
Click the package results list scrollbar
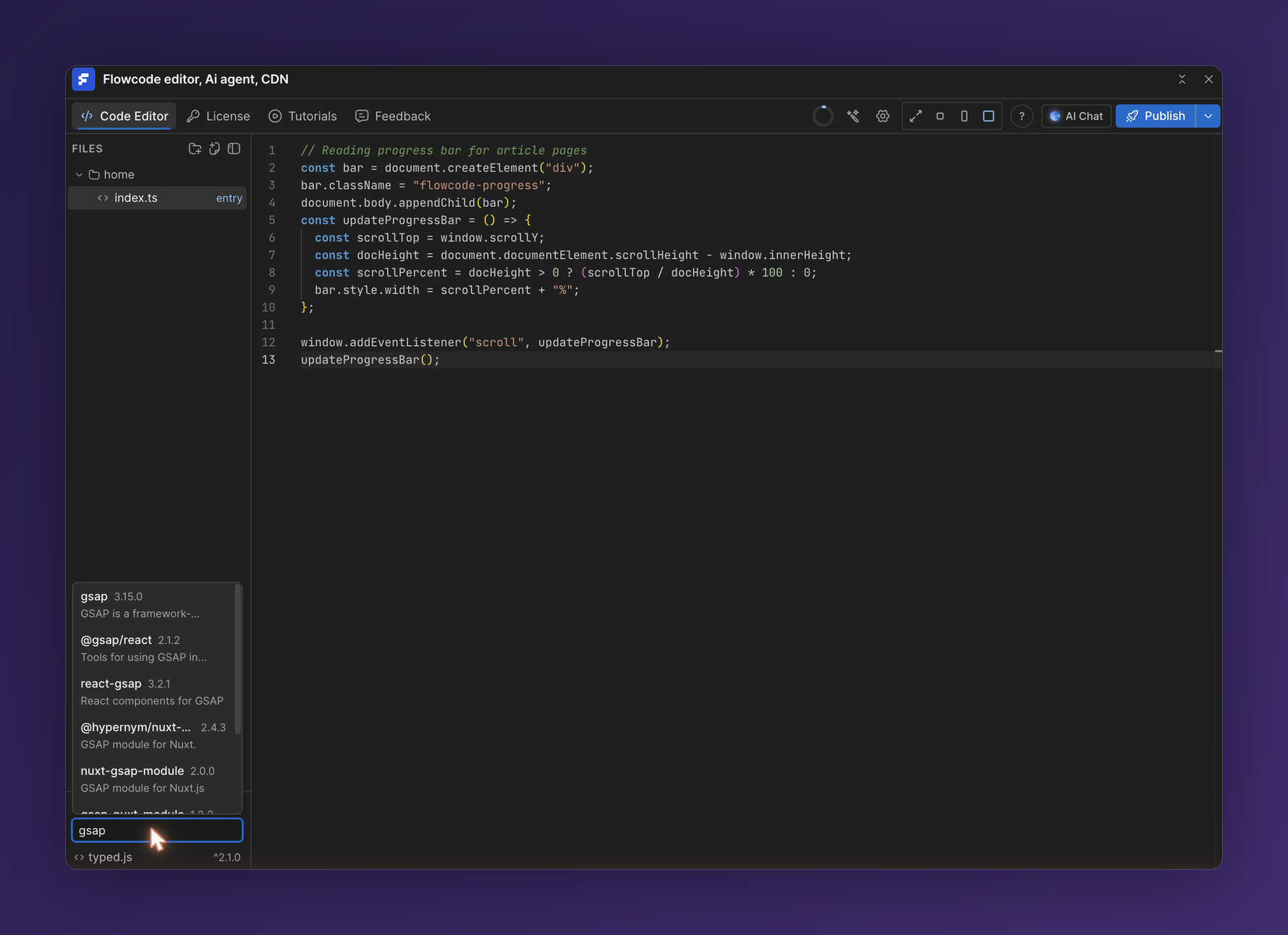238,659
